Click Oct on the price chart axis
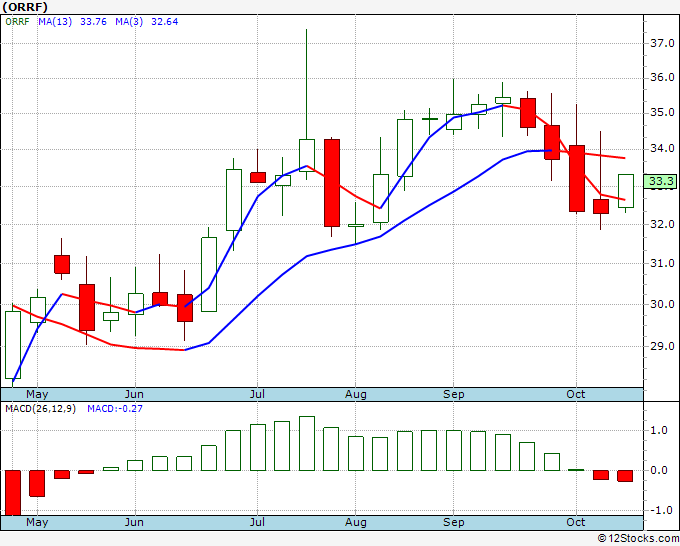 point(575,394)
